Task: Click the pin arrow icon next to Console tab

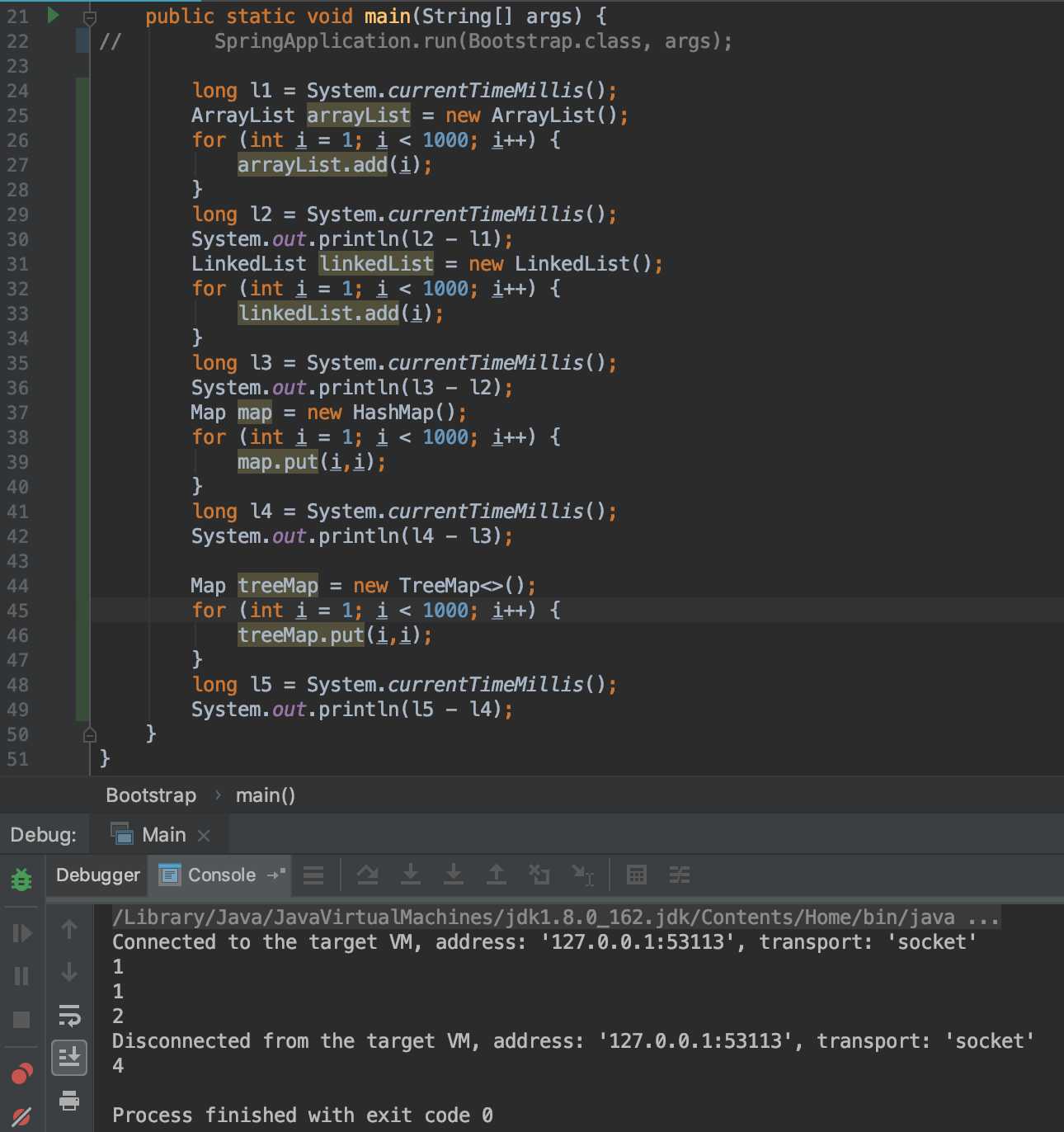Action: [x=276, y=875]
